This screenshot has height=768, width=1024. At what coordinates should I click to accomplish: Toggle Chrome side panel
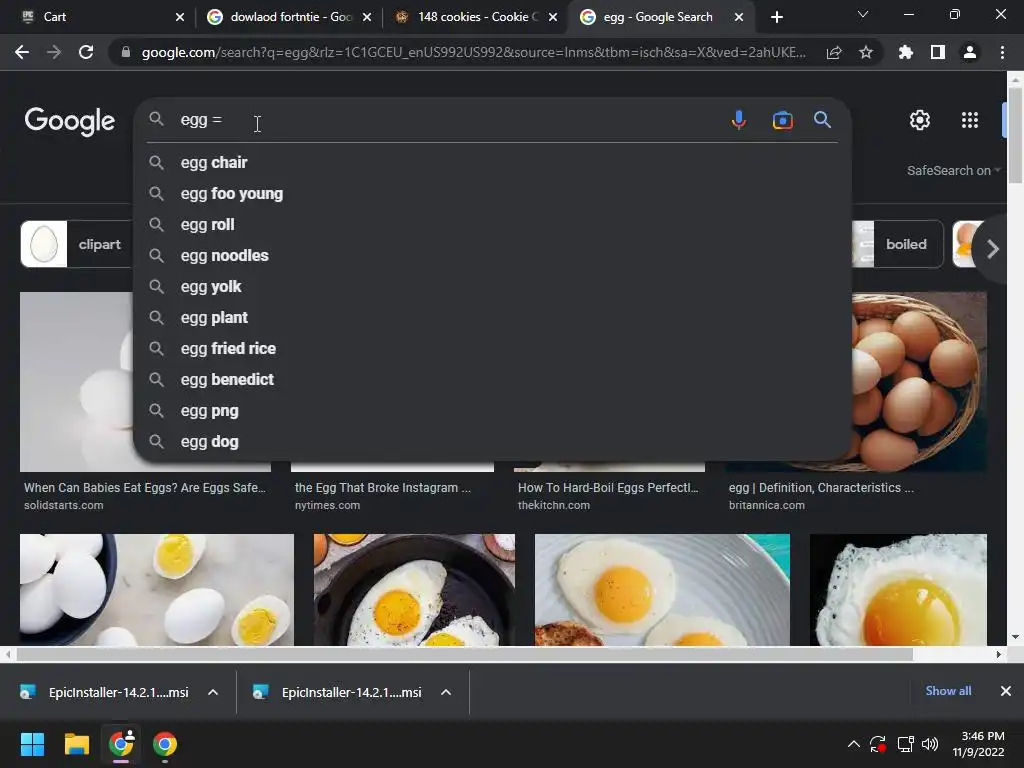pyautogui.click(x=938, y=52)
